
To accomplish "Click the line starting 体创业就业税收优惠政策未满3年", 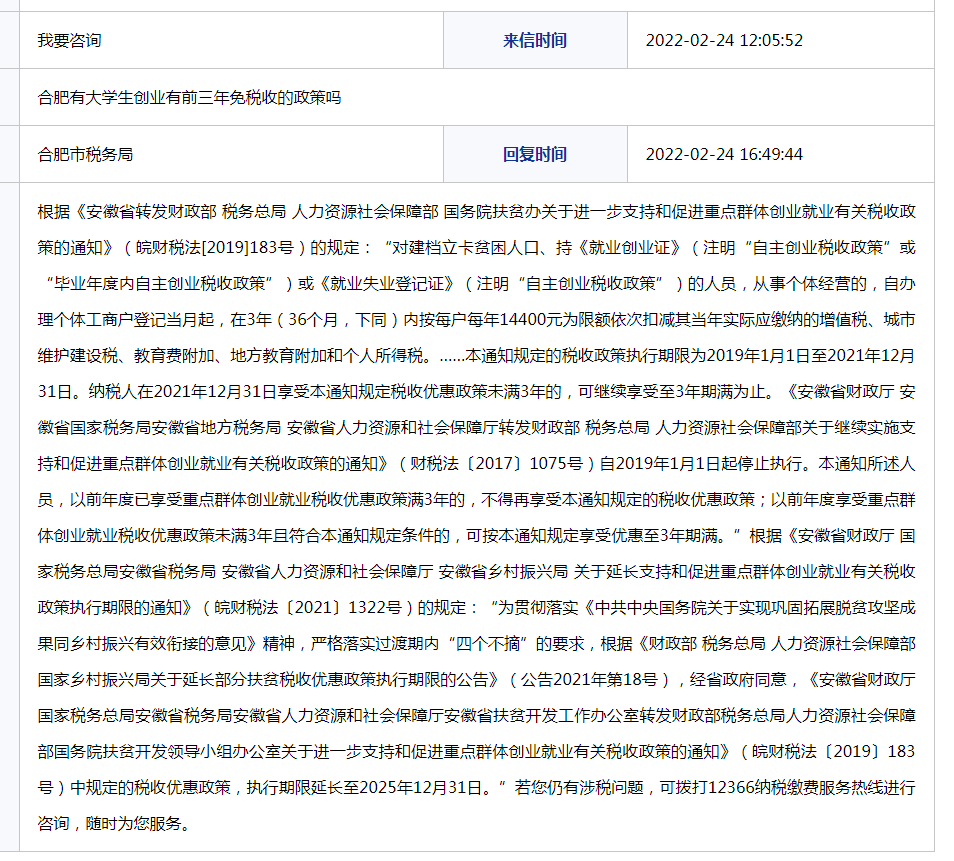I will pos(476,535).
